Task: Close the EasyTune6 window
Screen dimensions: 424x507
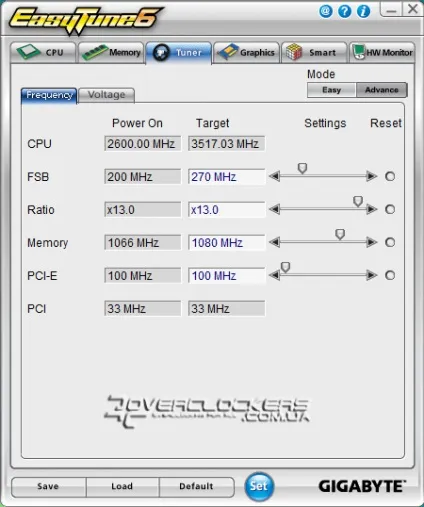Action: click(412, 9)
